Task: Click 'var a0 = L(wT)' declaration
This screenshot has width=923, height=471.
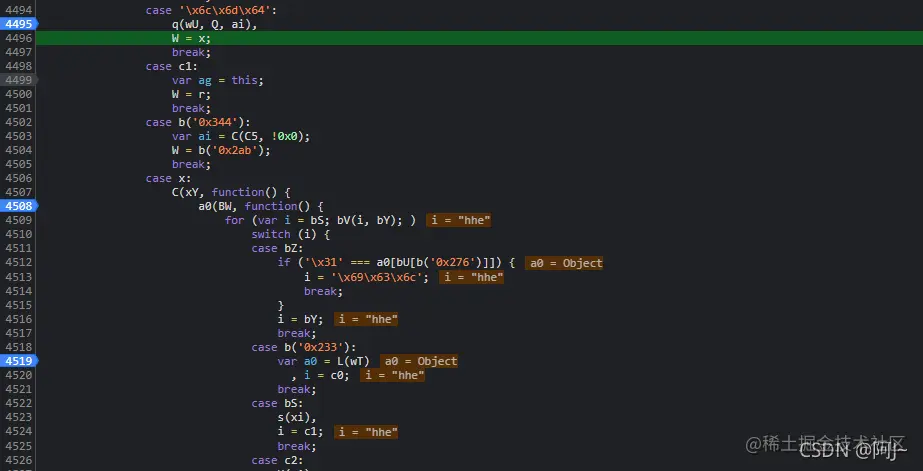Action: point(323,361)
